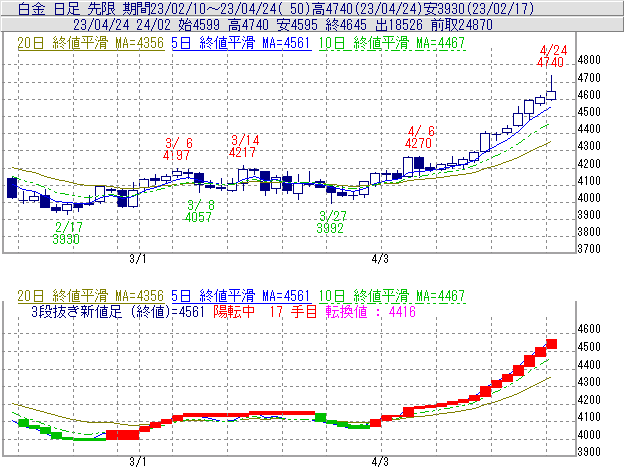
Task: Click the 始4599 opening price value
Action: tap(199, 25)
